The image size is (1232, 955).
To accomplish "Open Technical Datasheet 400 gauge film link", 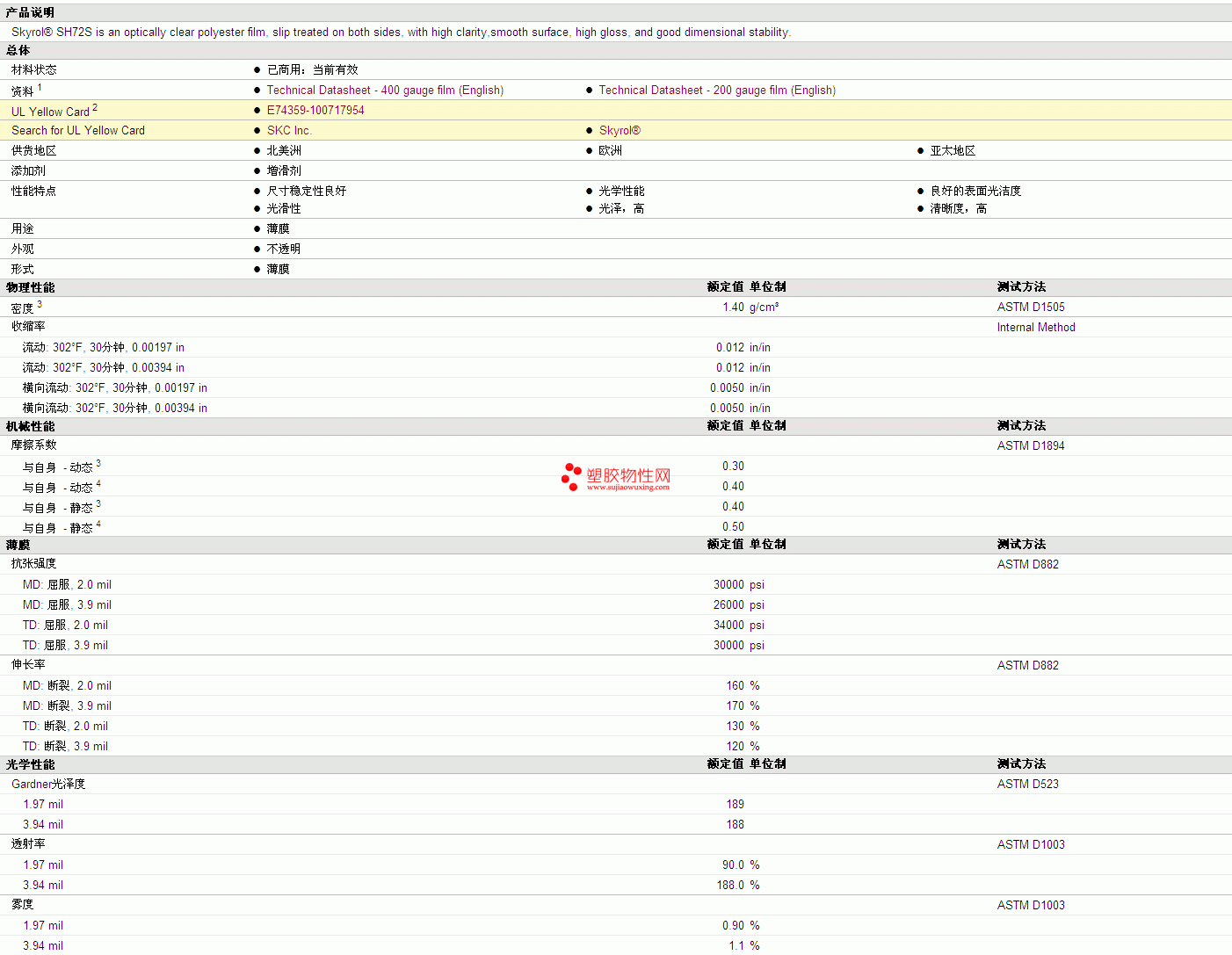I will [x=385, y=90].
